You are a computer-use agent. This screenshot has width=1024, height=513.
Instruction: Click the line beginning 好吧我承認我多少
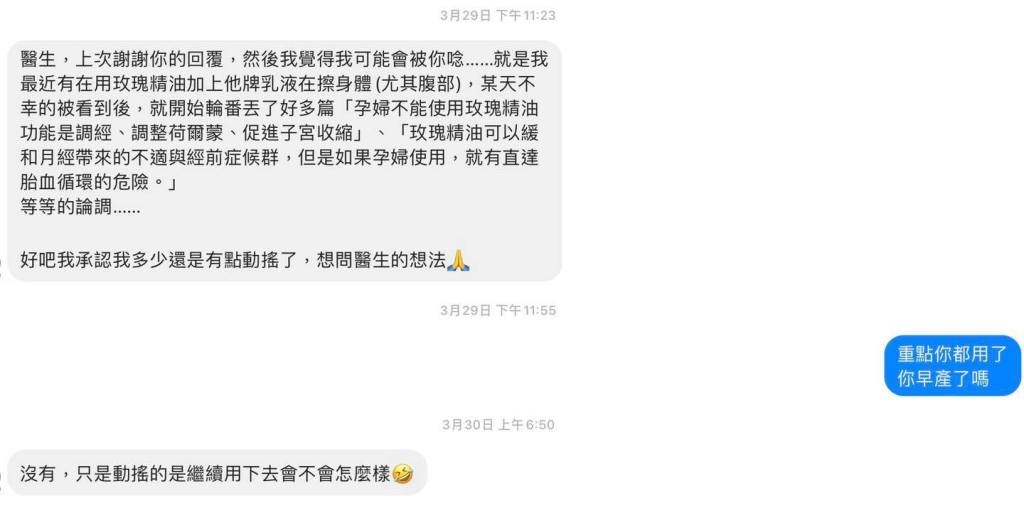(x=245, y=260)
